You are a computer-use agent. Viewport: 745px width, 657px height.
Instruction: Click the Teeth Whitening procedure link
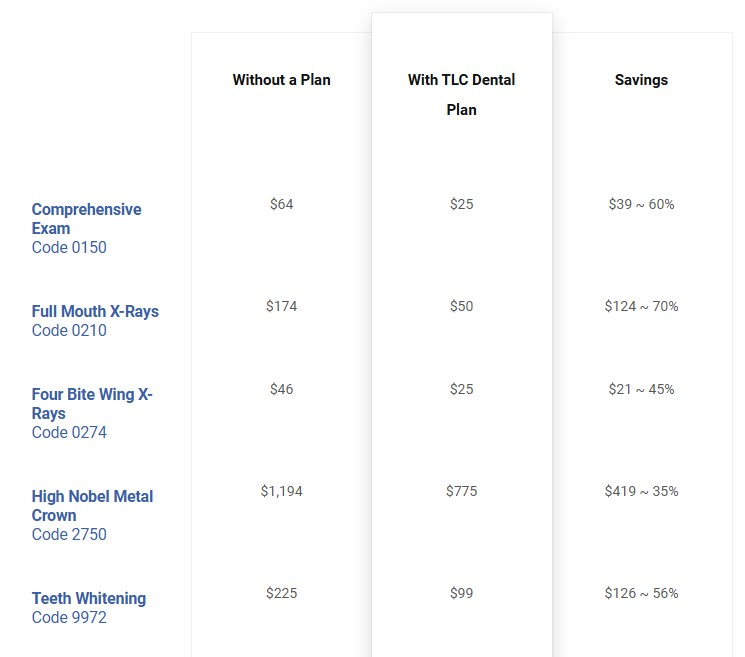click(x=88, y=598)
